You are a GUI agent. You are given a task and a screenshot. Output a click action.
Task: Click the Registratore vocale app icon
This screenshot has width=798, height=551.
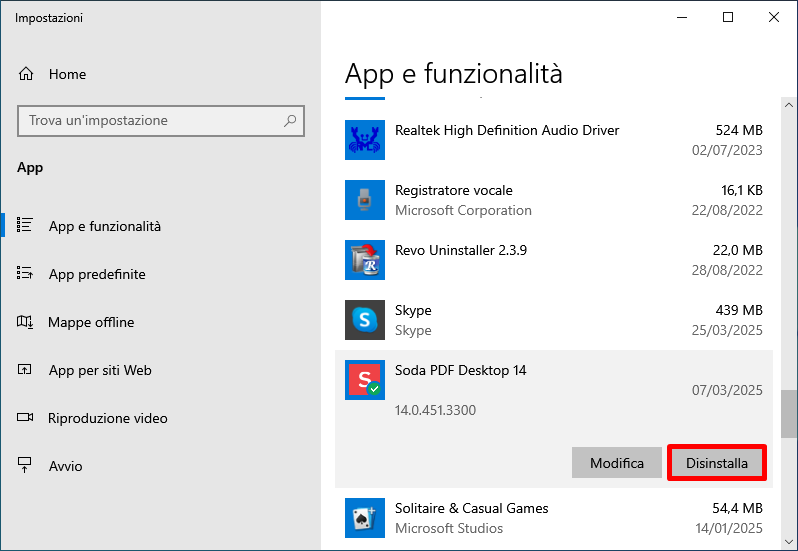tap(364, 200)
